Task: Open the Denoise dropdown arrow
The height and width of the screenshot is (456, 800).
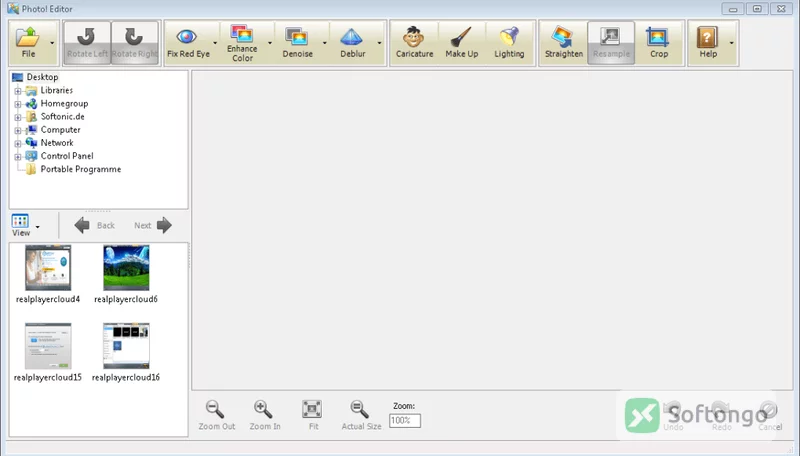Action: (x=324, y=43)
